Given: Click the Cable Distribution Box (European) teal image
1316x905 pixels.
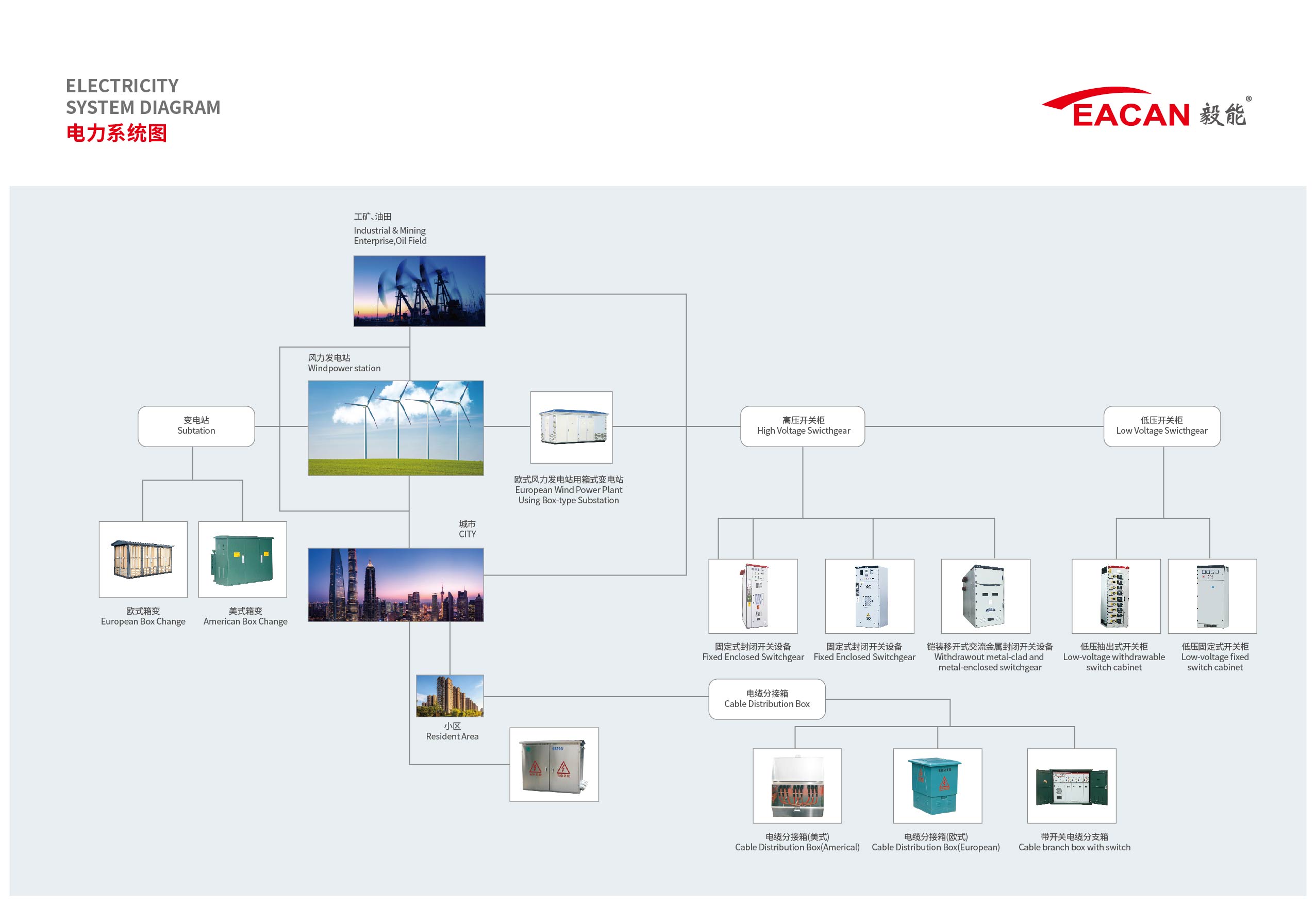Looking at the screenshot, I should pyautogui.click(x=938, y=786).
